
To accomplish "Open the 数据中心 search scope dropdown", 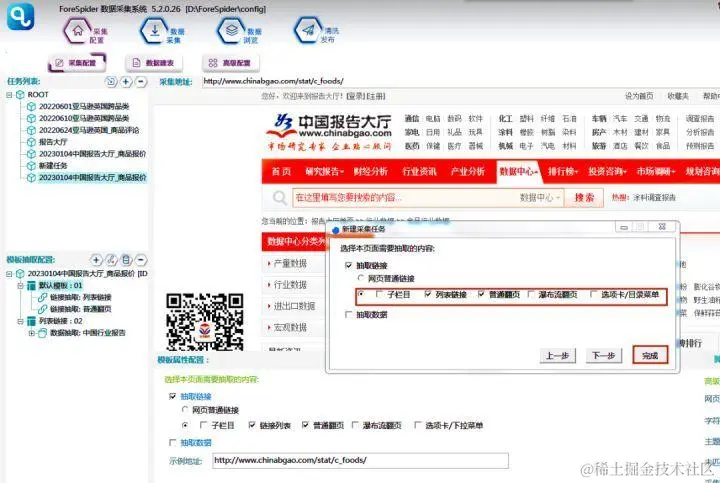I will 540,198.
